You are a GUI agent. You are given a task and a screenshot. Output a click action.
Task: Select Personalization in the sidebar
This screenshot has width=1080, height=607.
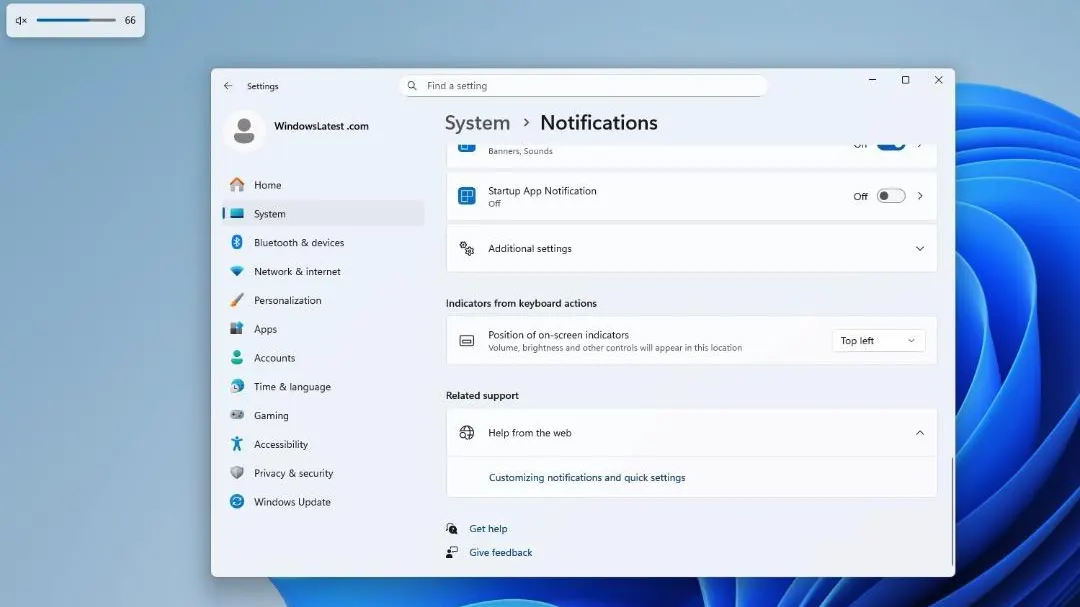click(287, 300)
